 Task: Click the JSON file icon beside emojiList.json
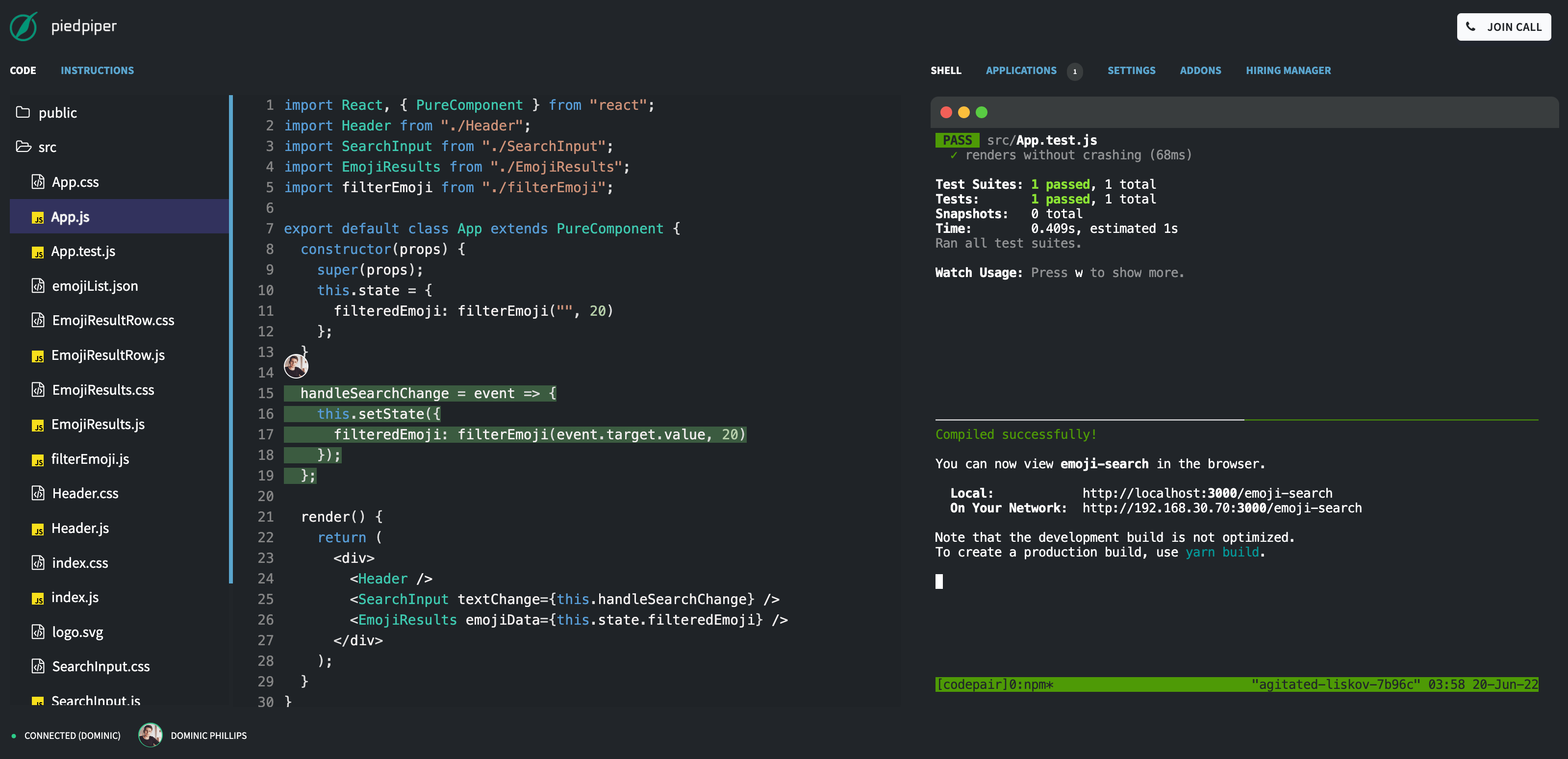[x=38, y=286]
